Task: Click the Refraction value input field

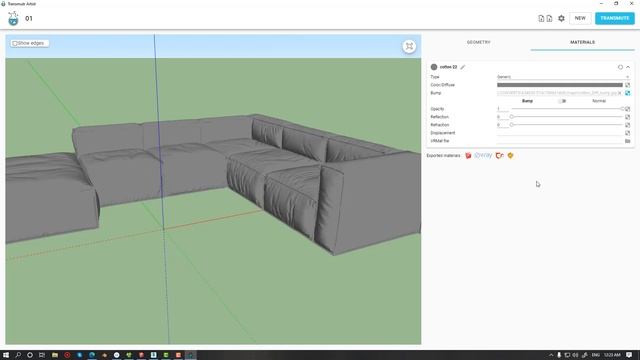Action: [x=502, y=125]
